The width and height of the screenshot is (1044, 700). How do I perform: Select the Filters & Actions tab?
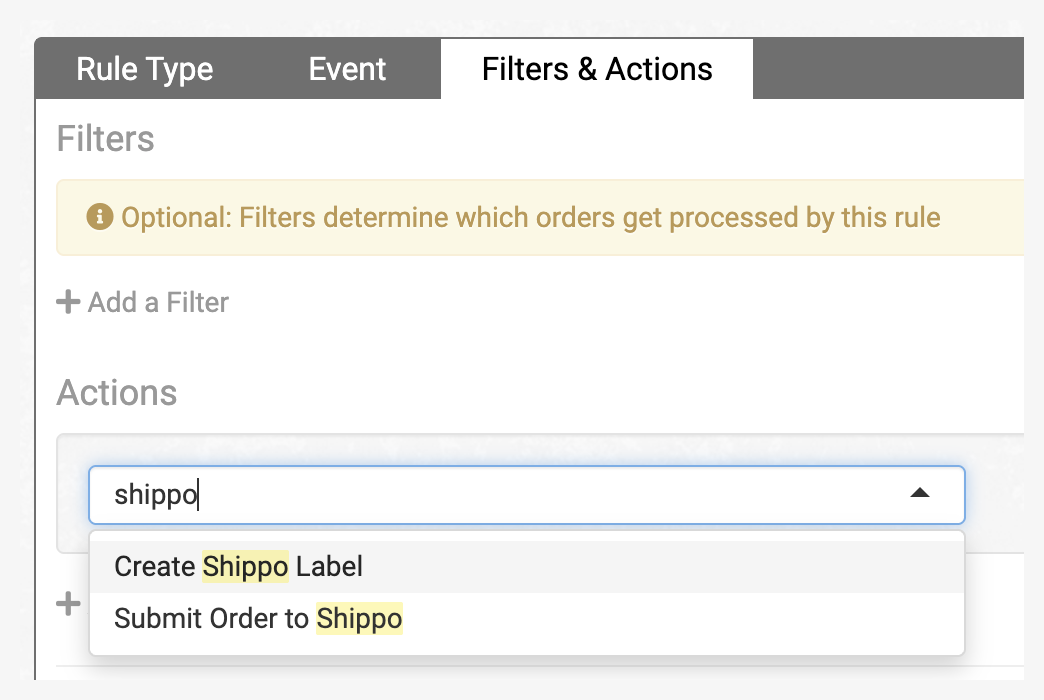(x=597, y=69)
